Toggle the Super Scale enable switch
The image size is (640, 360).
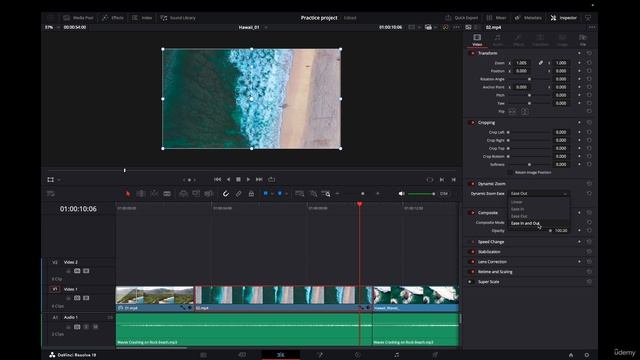click(470, 282)
